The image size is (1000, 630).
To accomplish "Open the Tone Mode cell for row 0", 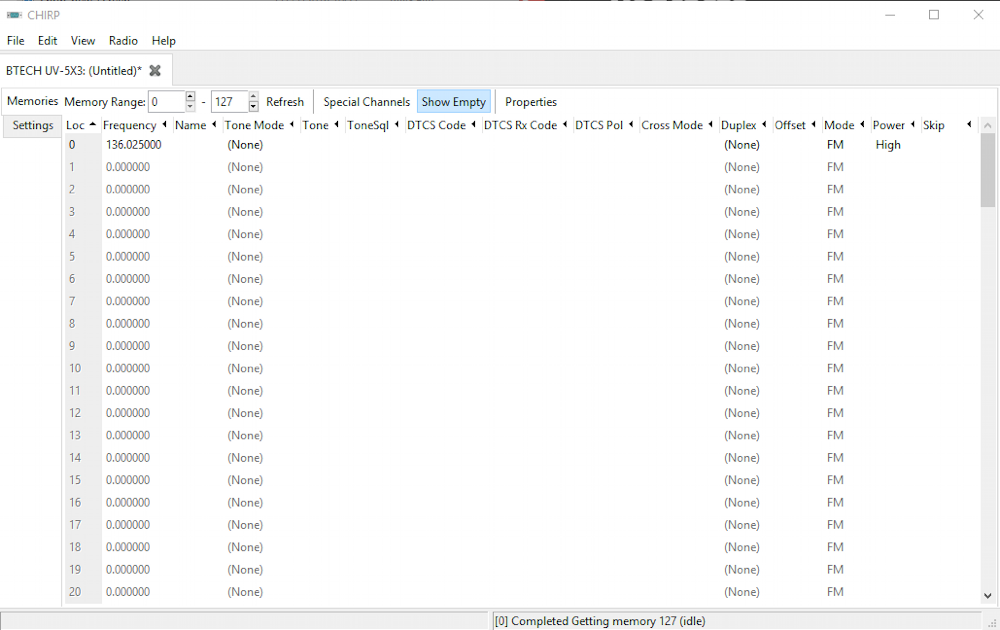I will (245, 145).
